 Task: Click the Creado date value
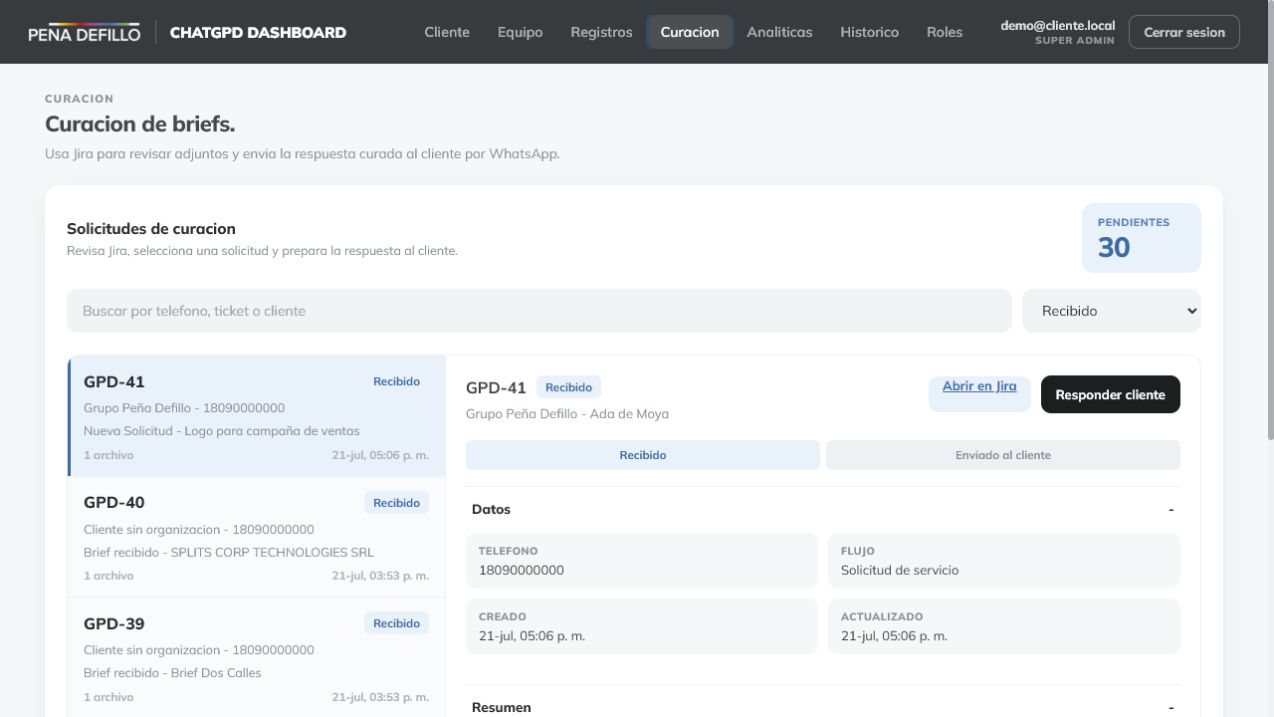click(531, 636)
